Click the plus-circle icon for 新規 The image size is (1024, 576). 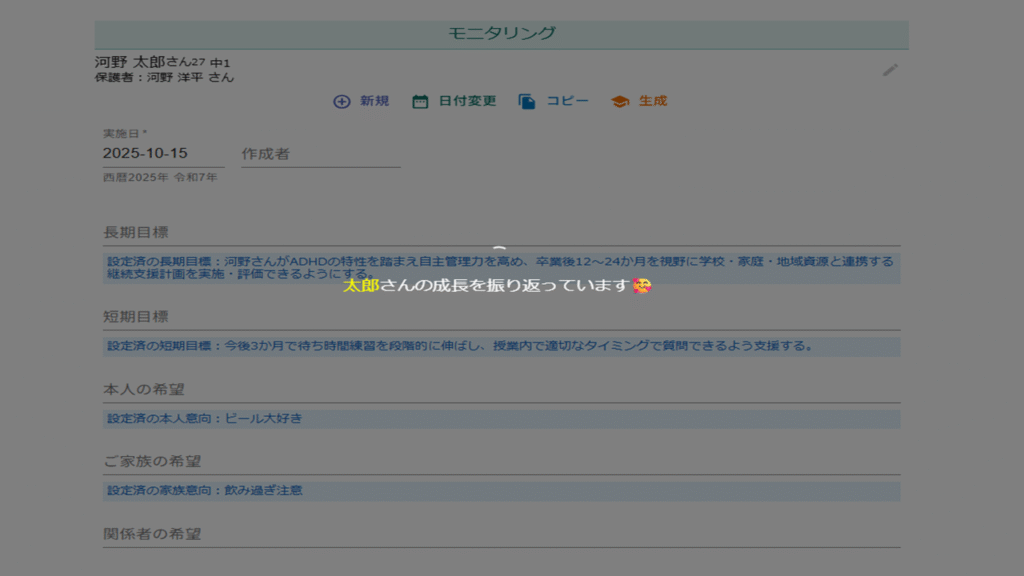tap(342, 101)
